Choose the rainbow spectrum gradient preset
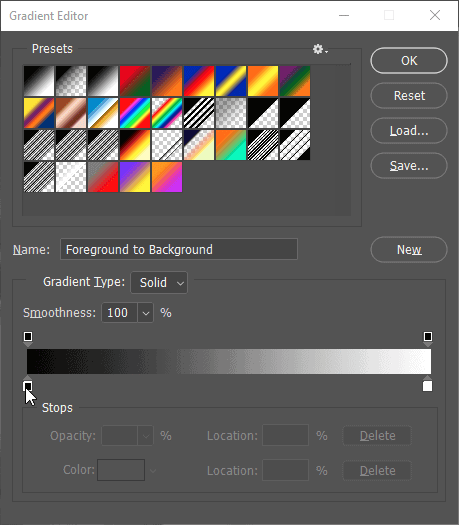459x525 pixels. [x=135, y=113]
